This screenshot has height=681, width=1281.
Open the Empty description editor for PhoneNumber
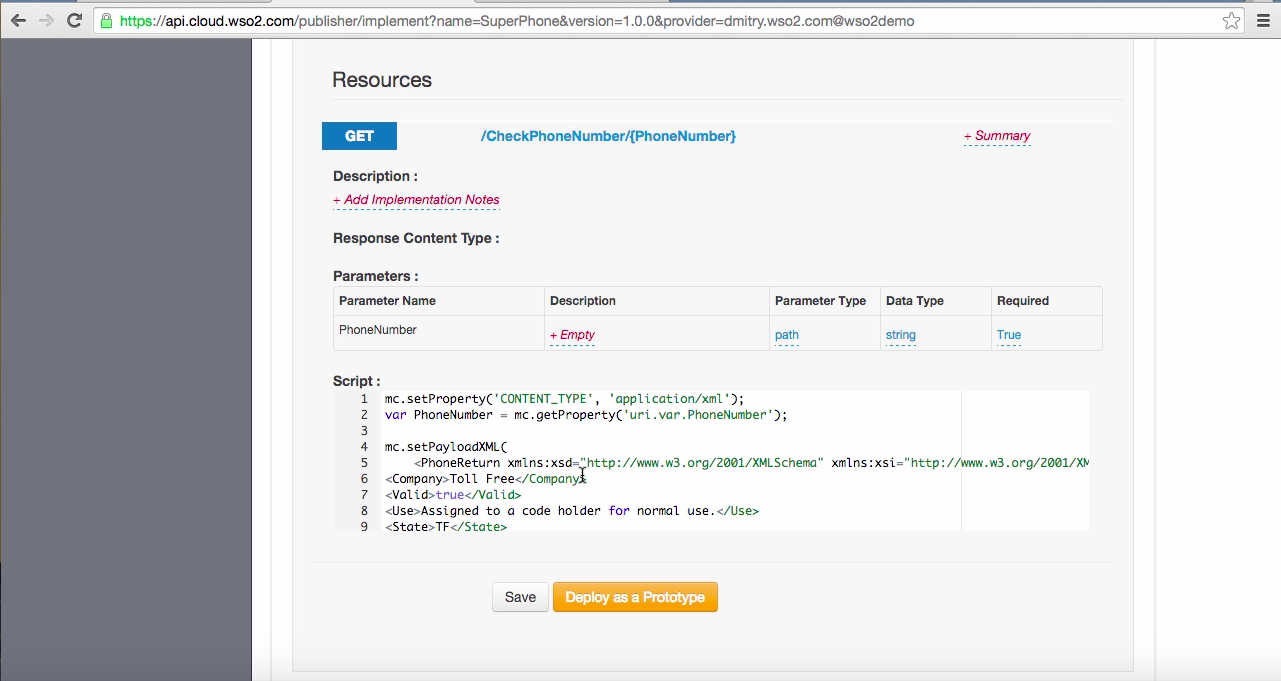[x=572, y=334]
